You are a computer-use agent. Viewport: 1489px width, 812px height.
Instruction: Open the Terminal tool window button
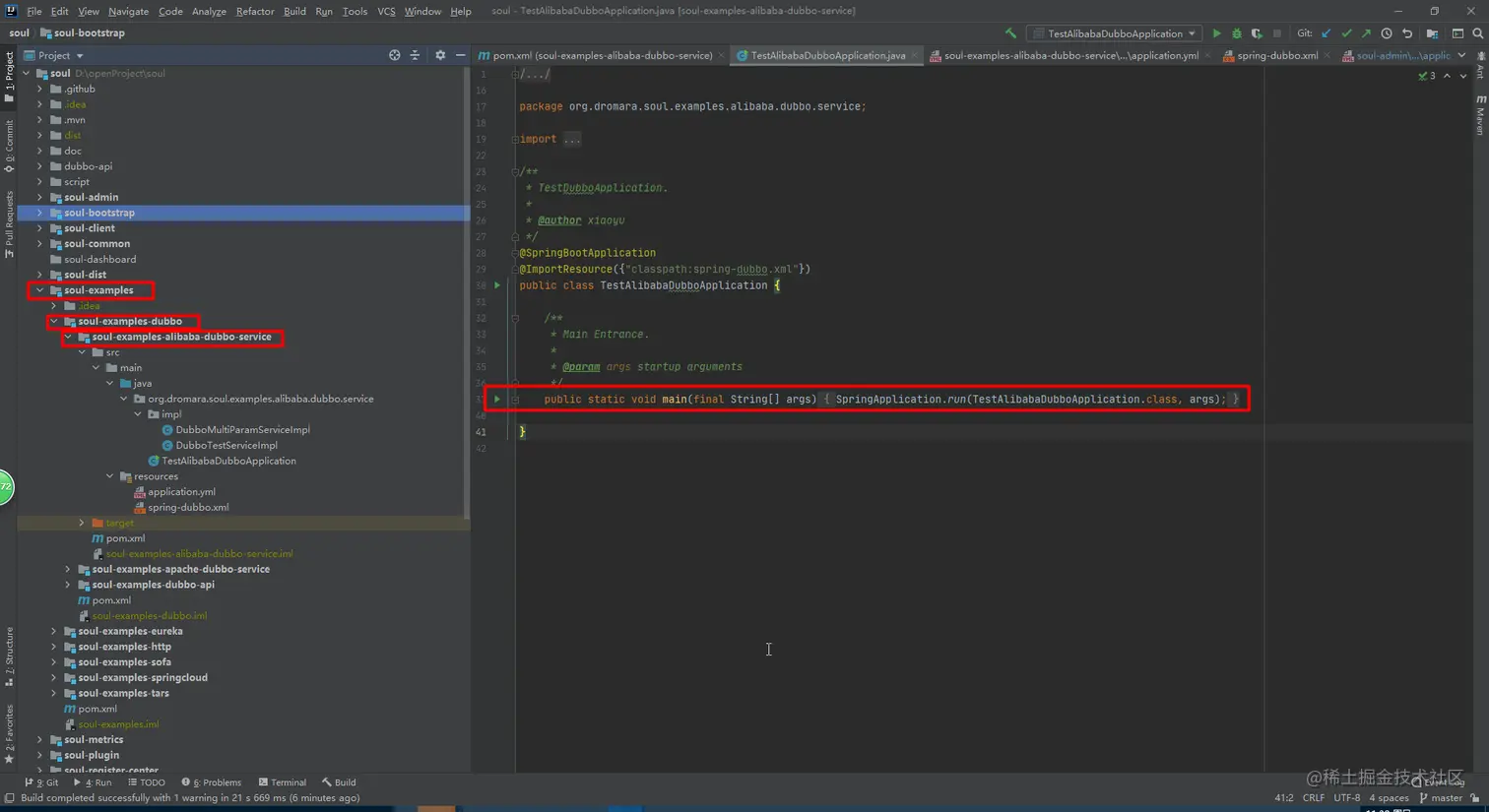[283, 782]
